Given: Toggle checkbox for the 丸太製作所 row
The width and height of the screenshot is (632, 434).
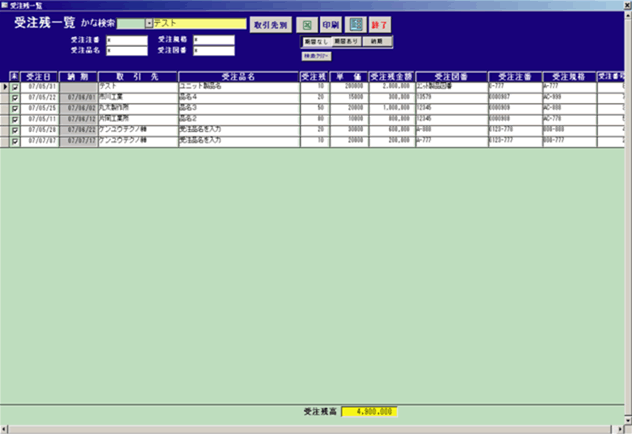Looking at the screenshot, I should coord(14,106).
